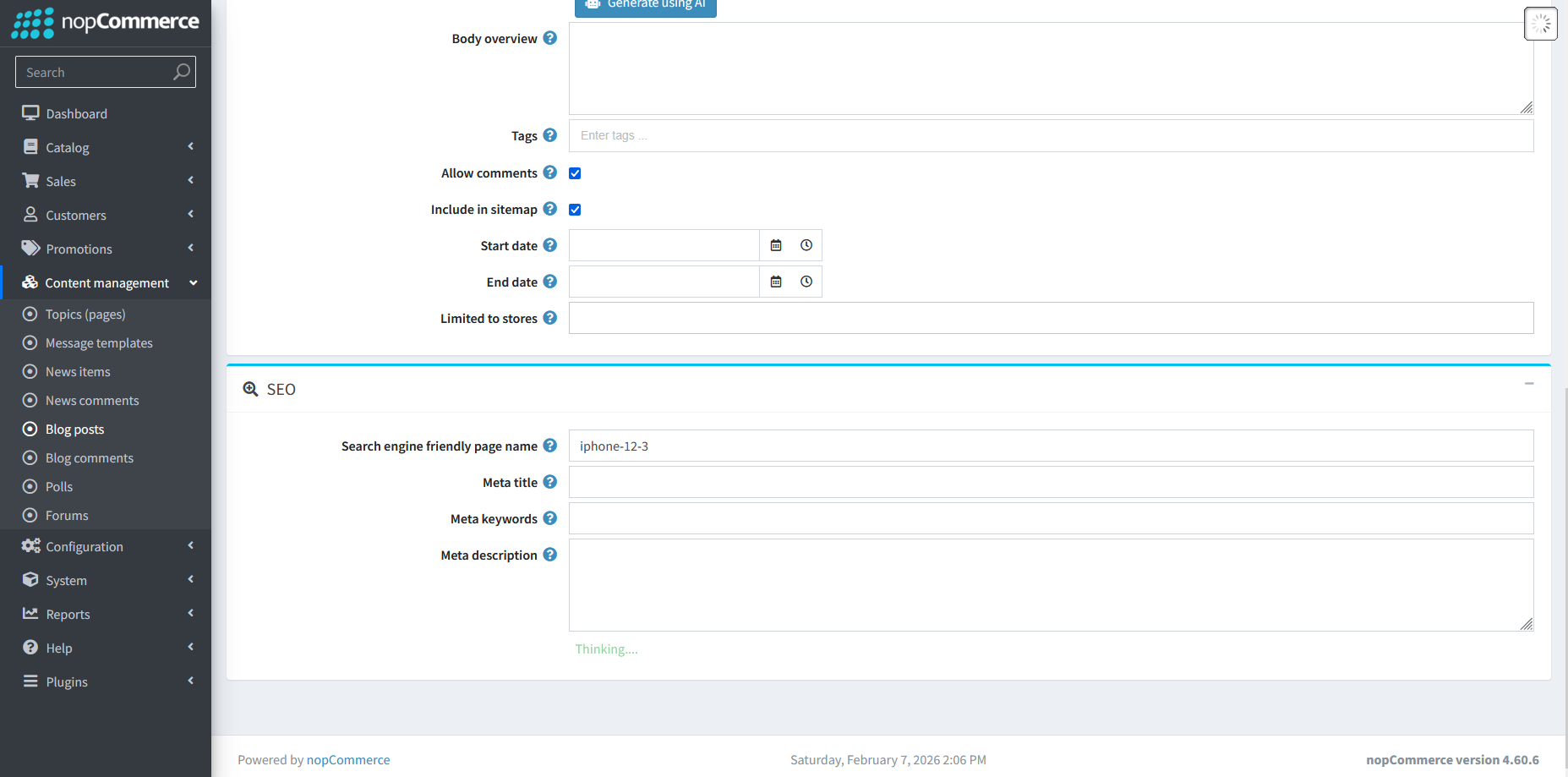Select News items from the sidebar
Viewport: 1568px width, 777px height.
[x=78, y=371]
